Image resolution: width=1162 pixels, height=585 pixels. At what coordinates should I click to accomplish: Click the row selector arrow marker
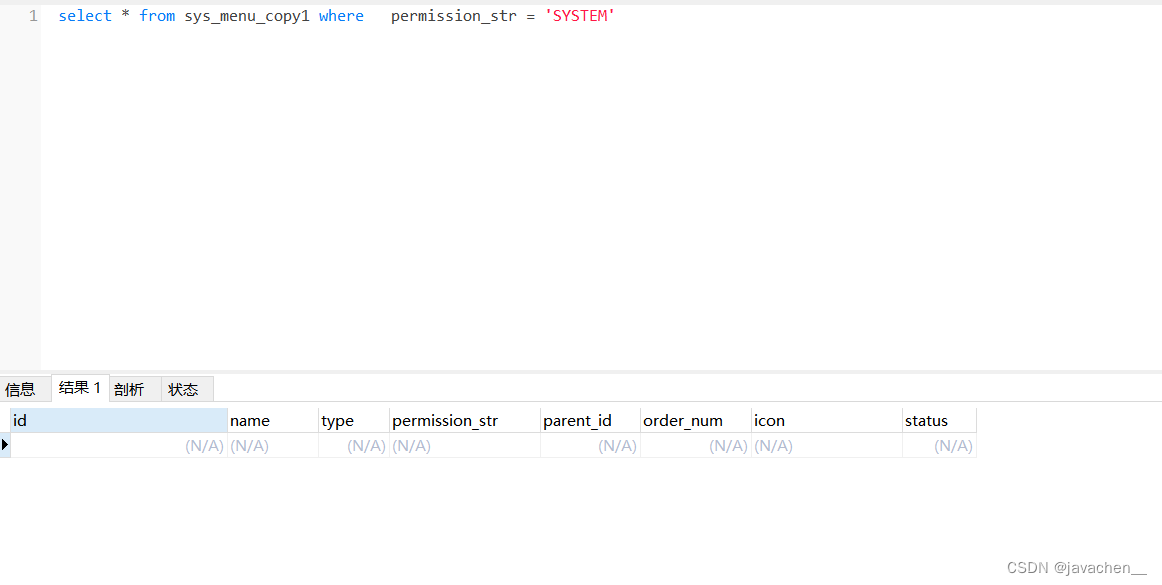coord(5,445)
